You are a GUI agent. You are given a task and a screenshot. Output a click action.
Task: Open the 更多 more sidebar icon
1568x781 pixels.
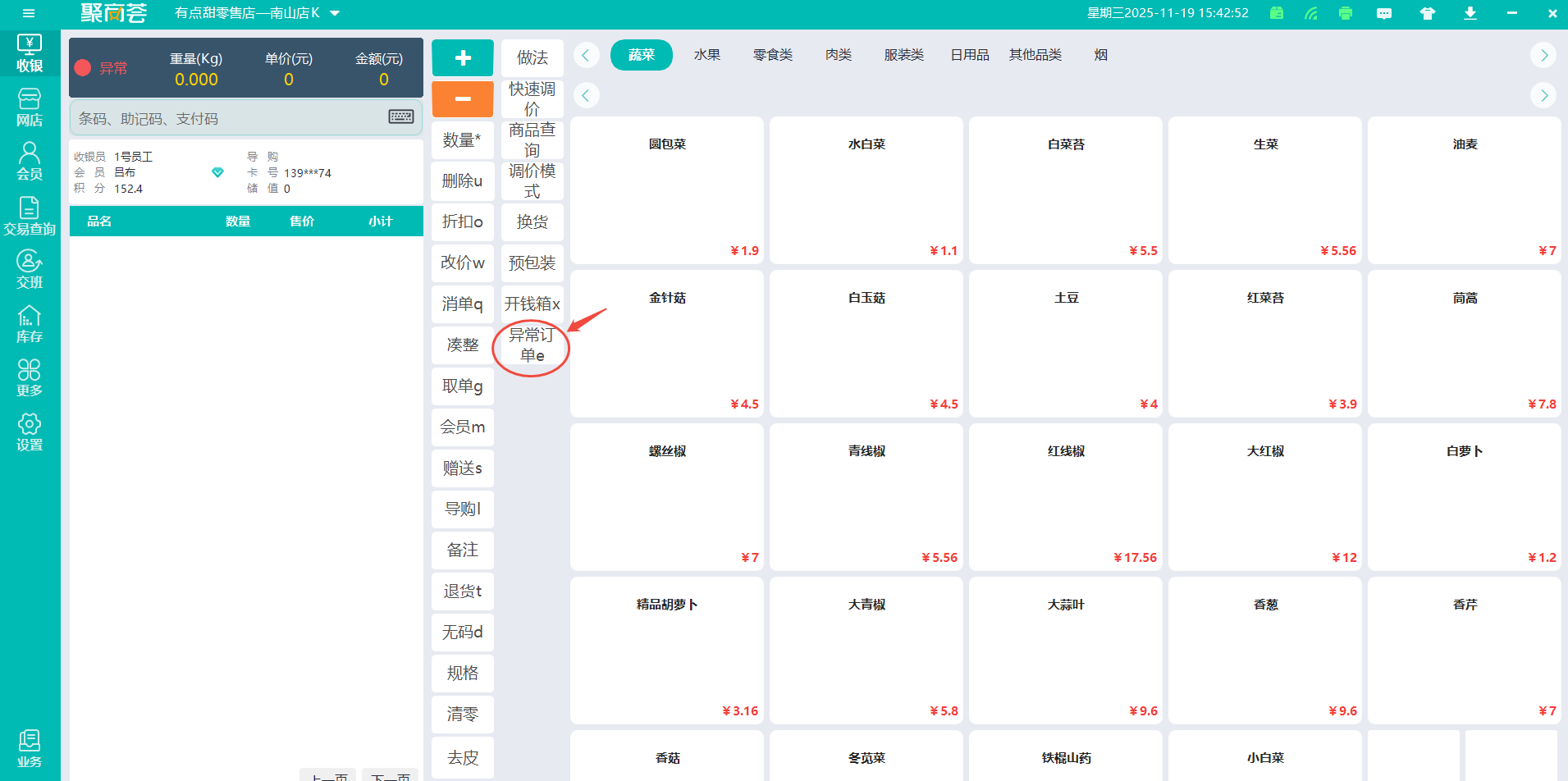point(30,378)
